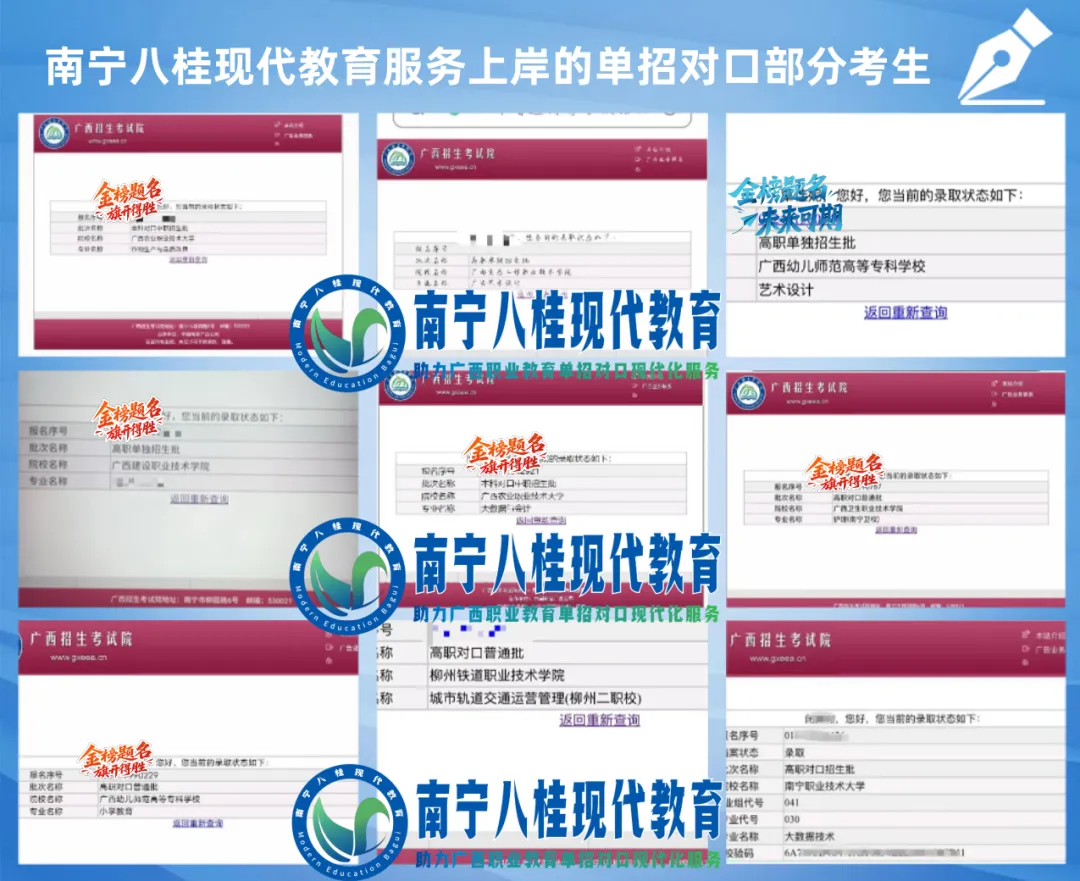Screen dimensions: 1080x881
Task: Select the 护理(南宁卫校) major row
Action: [x=896, y=519]
